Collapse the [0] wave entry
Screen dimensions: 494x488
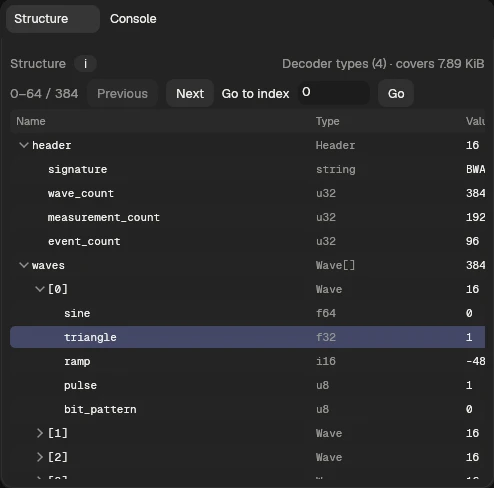[x=40, y=289]
